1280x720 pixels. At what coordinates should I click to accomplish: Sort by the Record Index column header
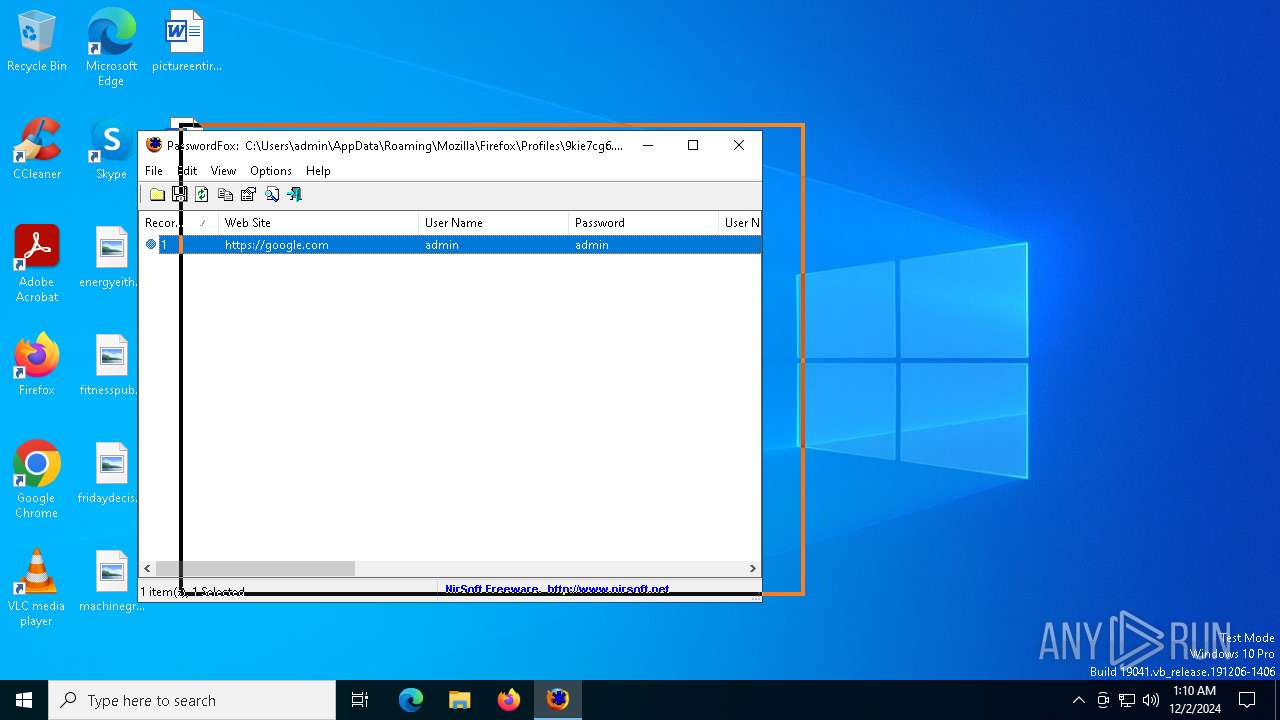(x=178, y=223)
